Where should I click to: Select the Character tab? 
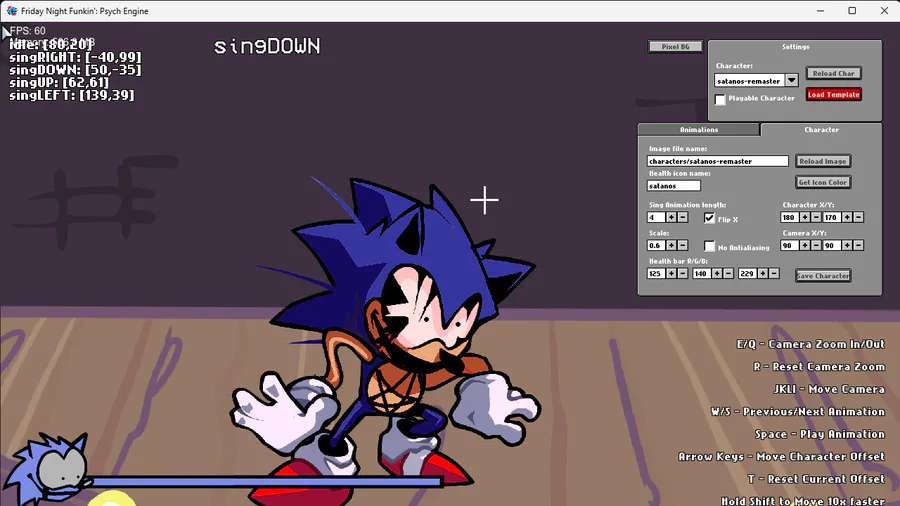(821, 130)
